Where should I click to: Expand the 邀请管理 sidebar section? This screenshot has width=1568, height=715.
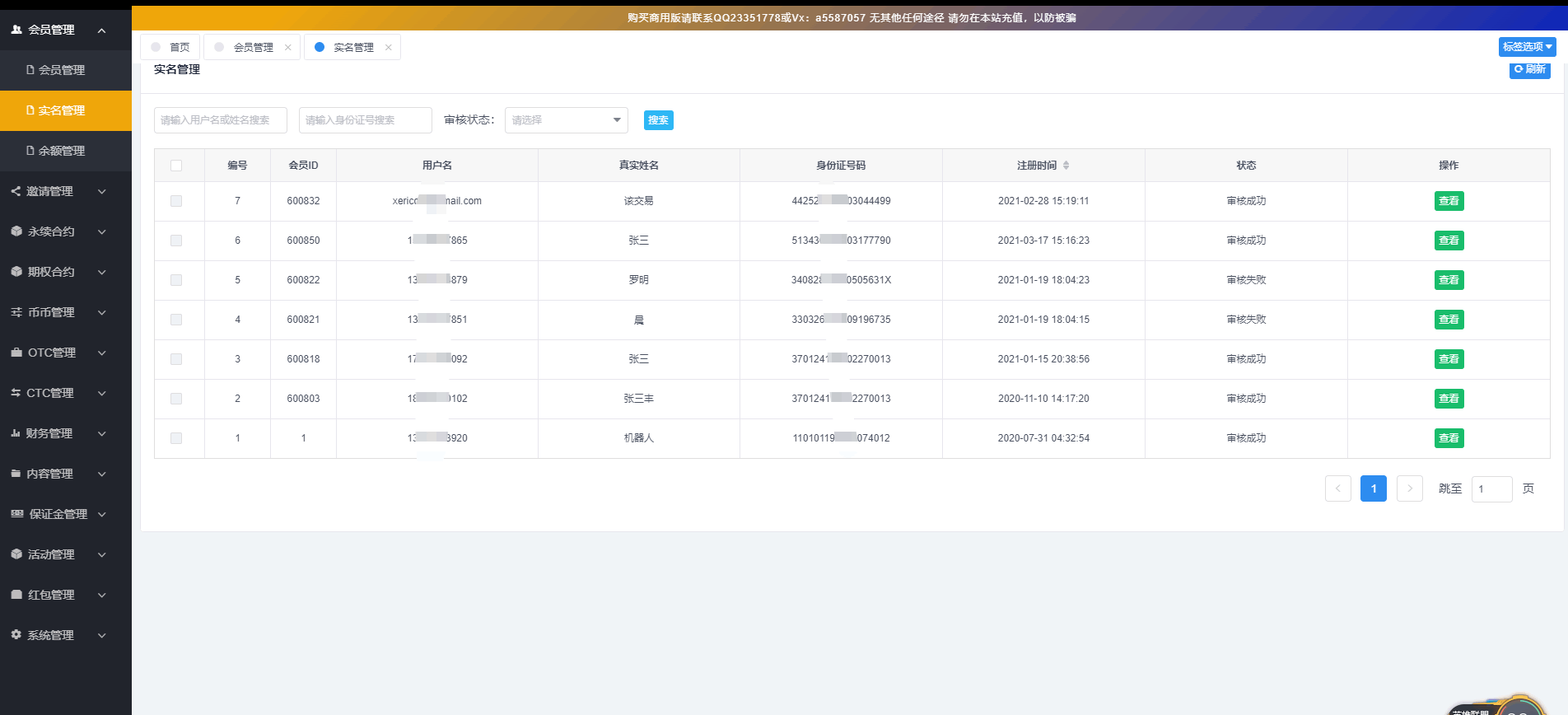[58, 191]
